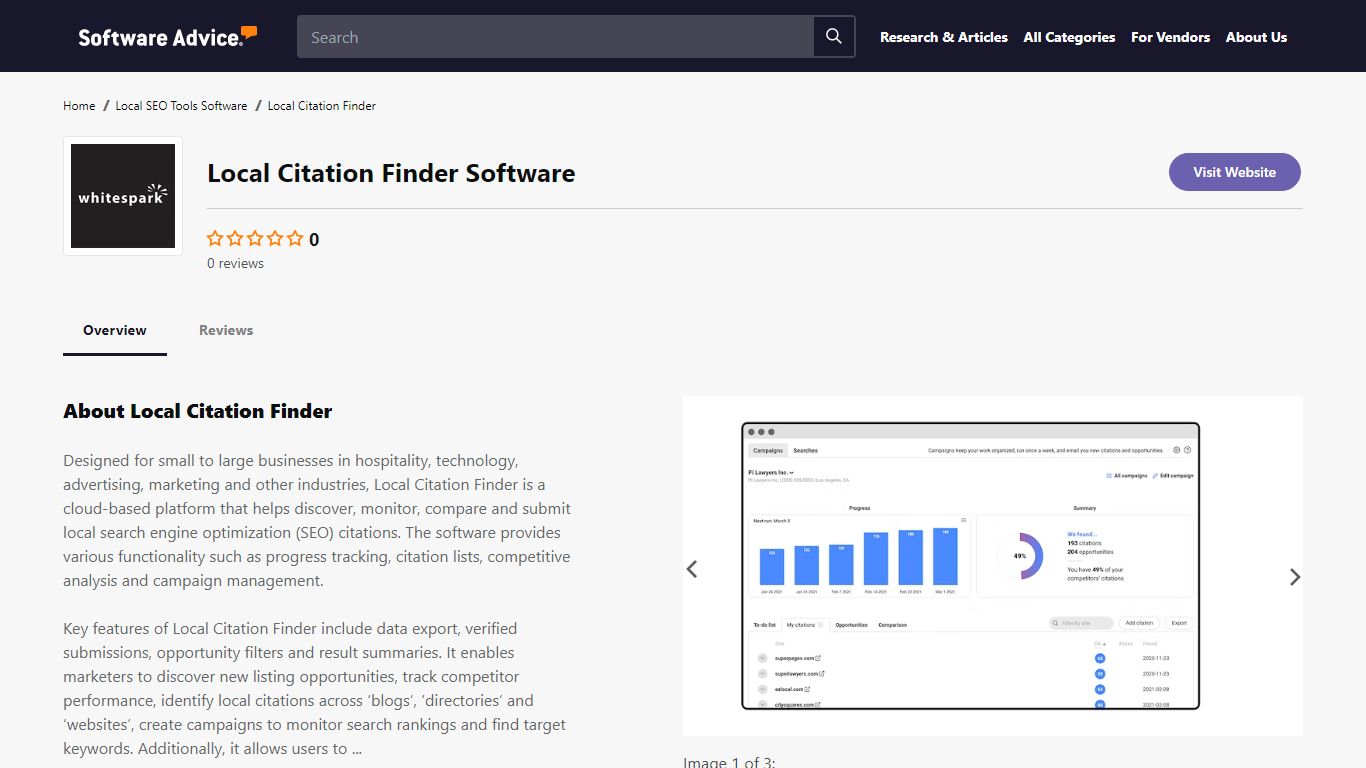This screenshot has width=1366, height=768.
Task: Open Local SEO Tools Software breadcrumb
Action: coord(181,105)
